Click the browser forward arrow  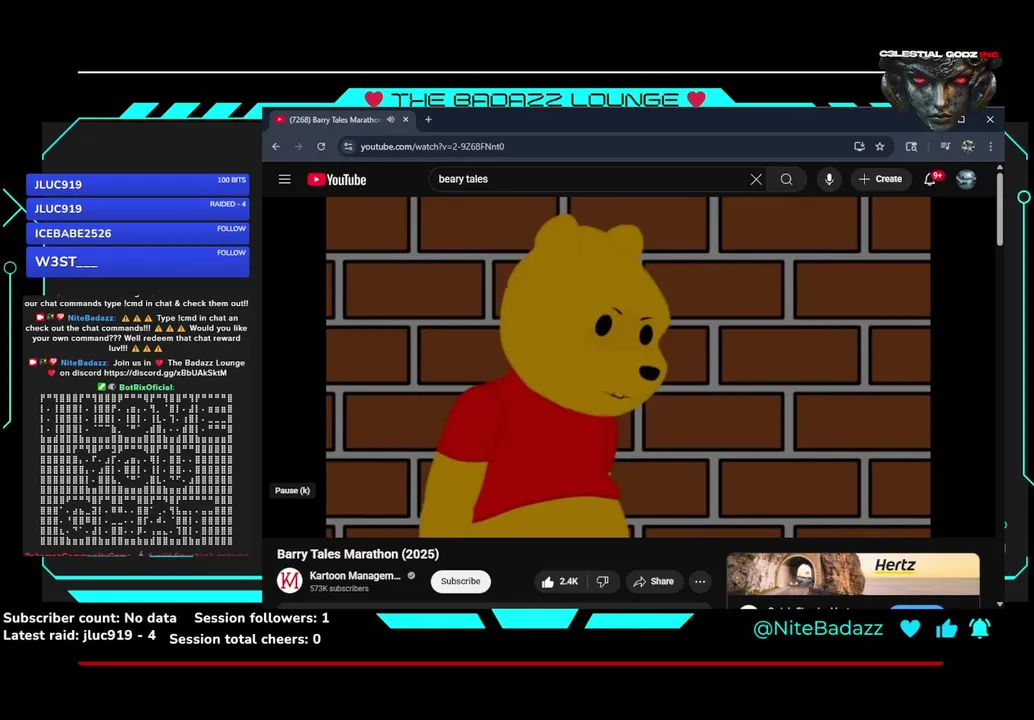(298, 146)
